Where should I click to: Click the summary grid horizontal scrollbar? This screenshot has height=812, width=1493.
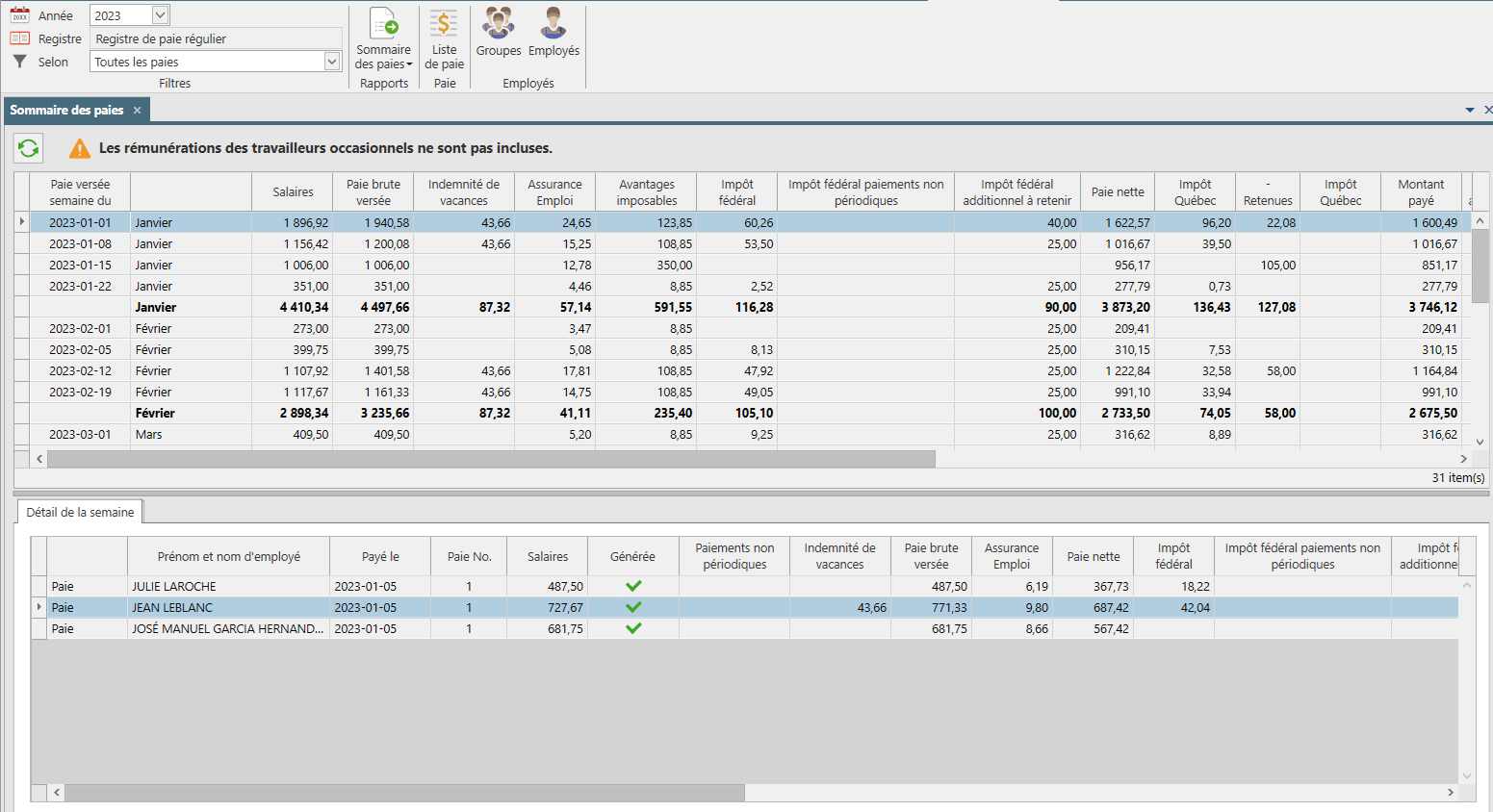coord(491,459)
